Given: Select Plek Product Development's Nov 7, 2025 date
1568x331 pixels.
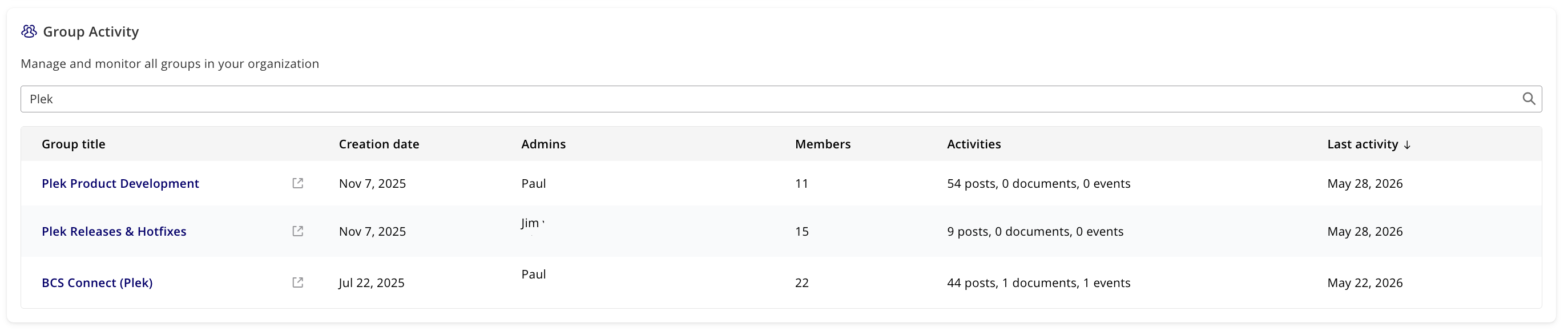Looking at the screenshot, I should point(372,183).
